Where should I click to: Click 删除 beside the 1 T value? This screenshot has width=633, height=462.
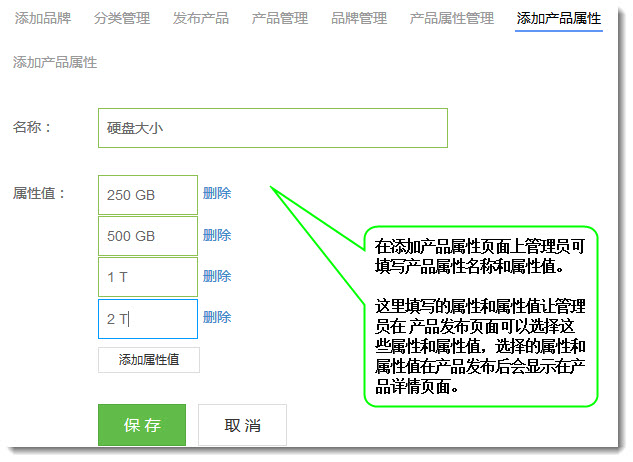(217, 276)
